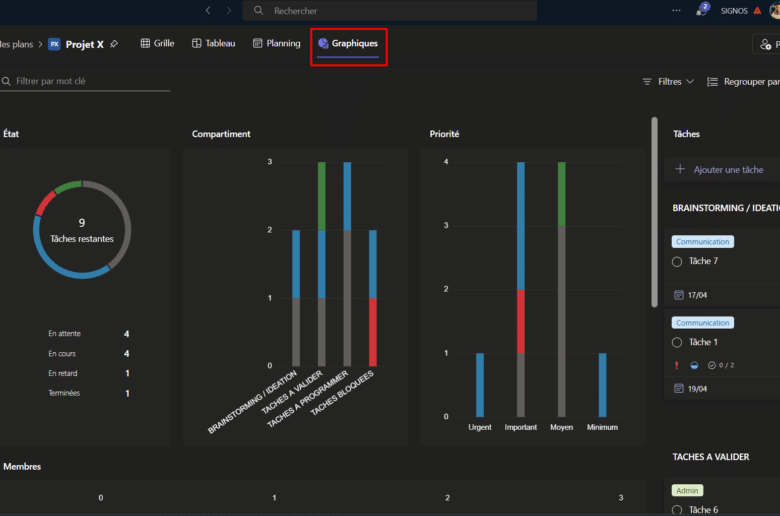Open the Filtres dropdown
Screen dimensions: 780x516
pos(668,81)
